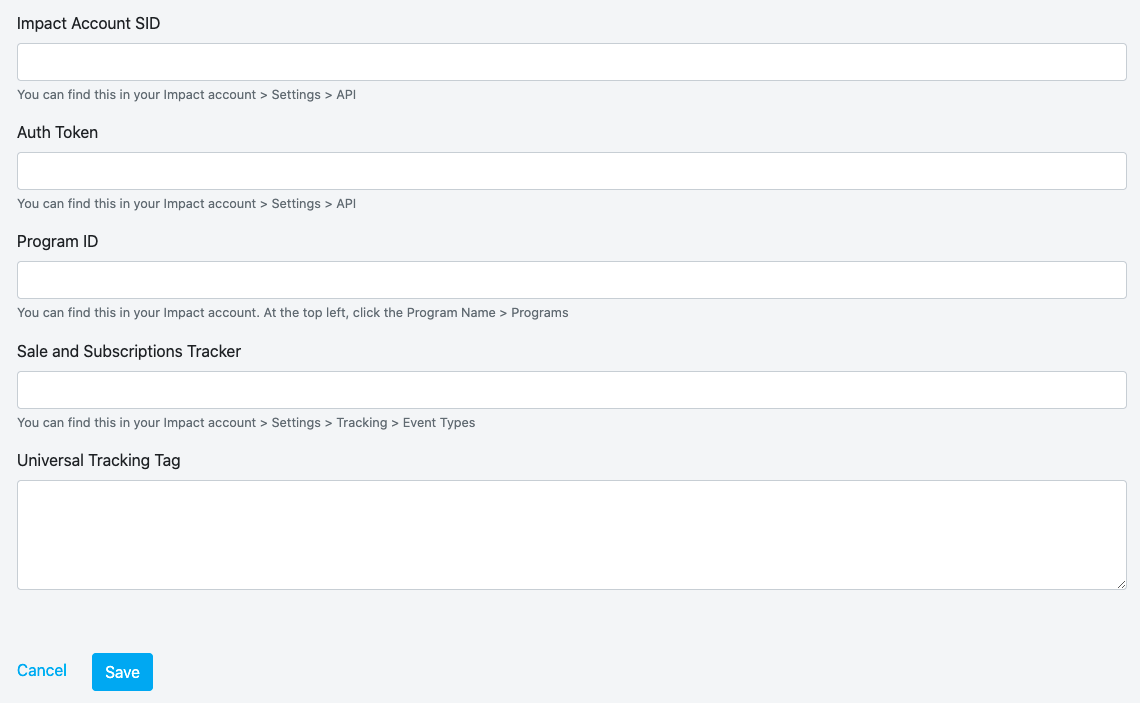Click the 'Auth Token' label

coord(57,132)
